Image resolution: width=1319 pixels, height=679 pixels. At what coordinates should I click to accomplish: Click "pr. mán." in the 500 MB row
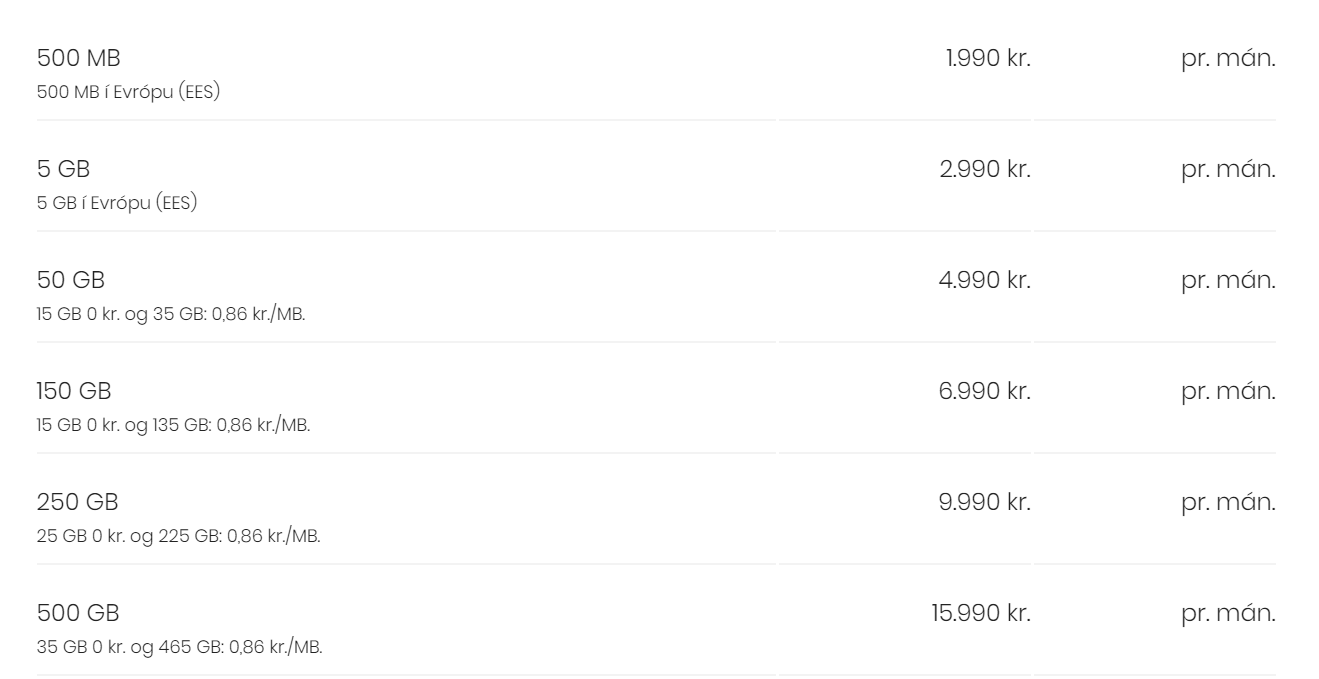(x=1227, y=58)
